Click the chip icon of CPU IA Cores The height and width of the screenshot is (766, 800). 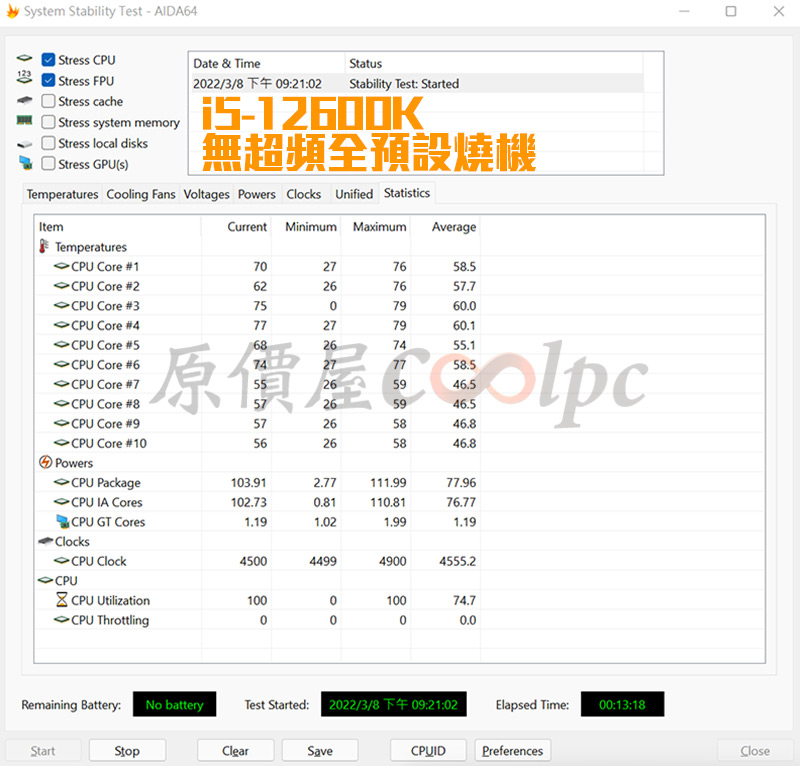coord(62,502)
